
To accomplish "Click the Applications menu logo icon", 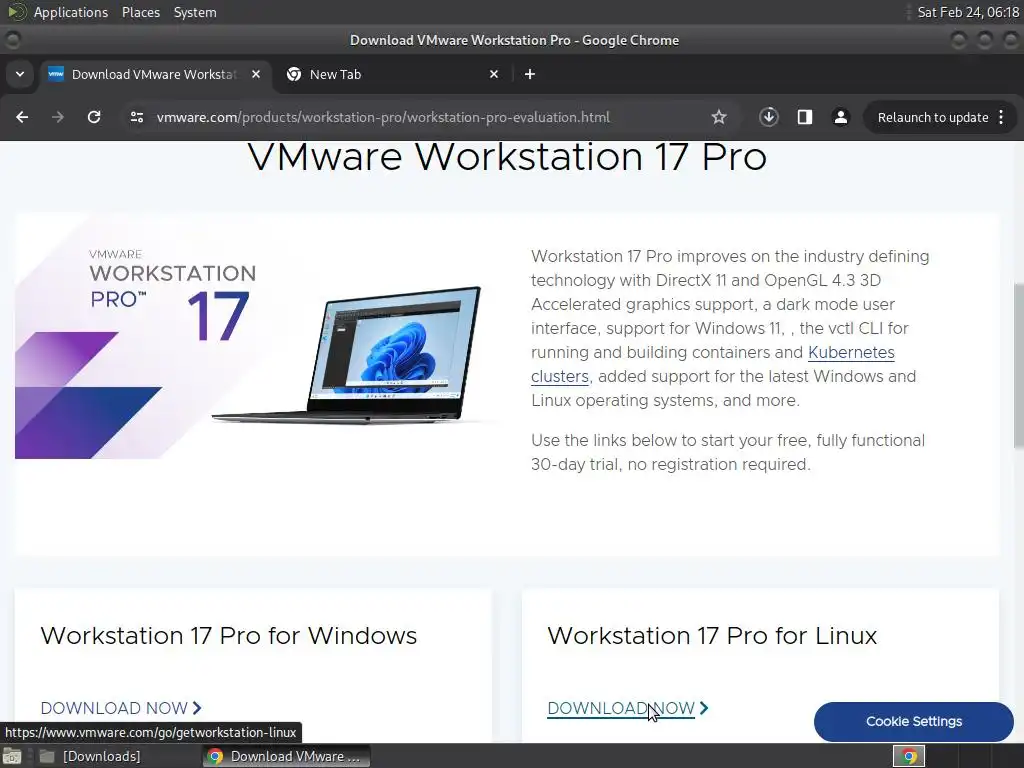I will coord(16,12).
